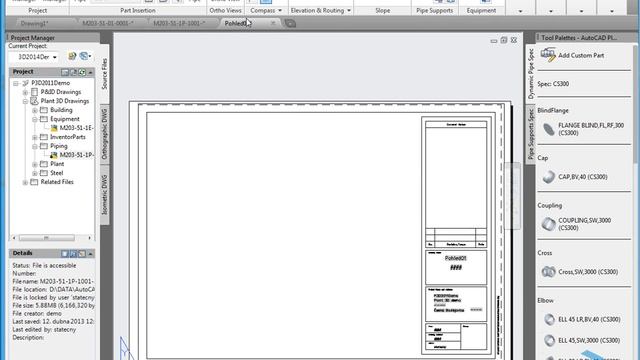This screenshot has width=640, height=360.
Task: Open the Orthographic DWG vertical tab
Action: [x=104, y=134]
